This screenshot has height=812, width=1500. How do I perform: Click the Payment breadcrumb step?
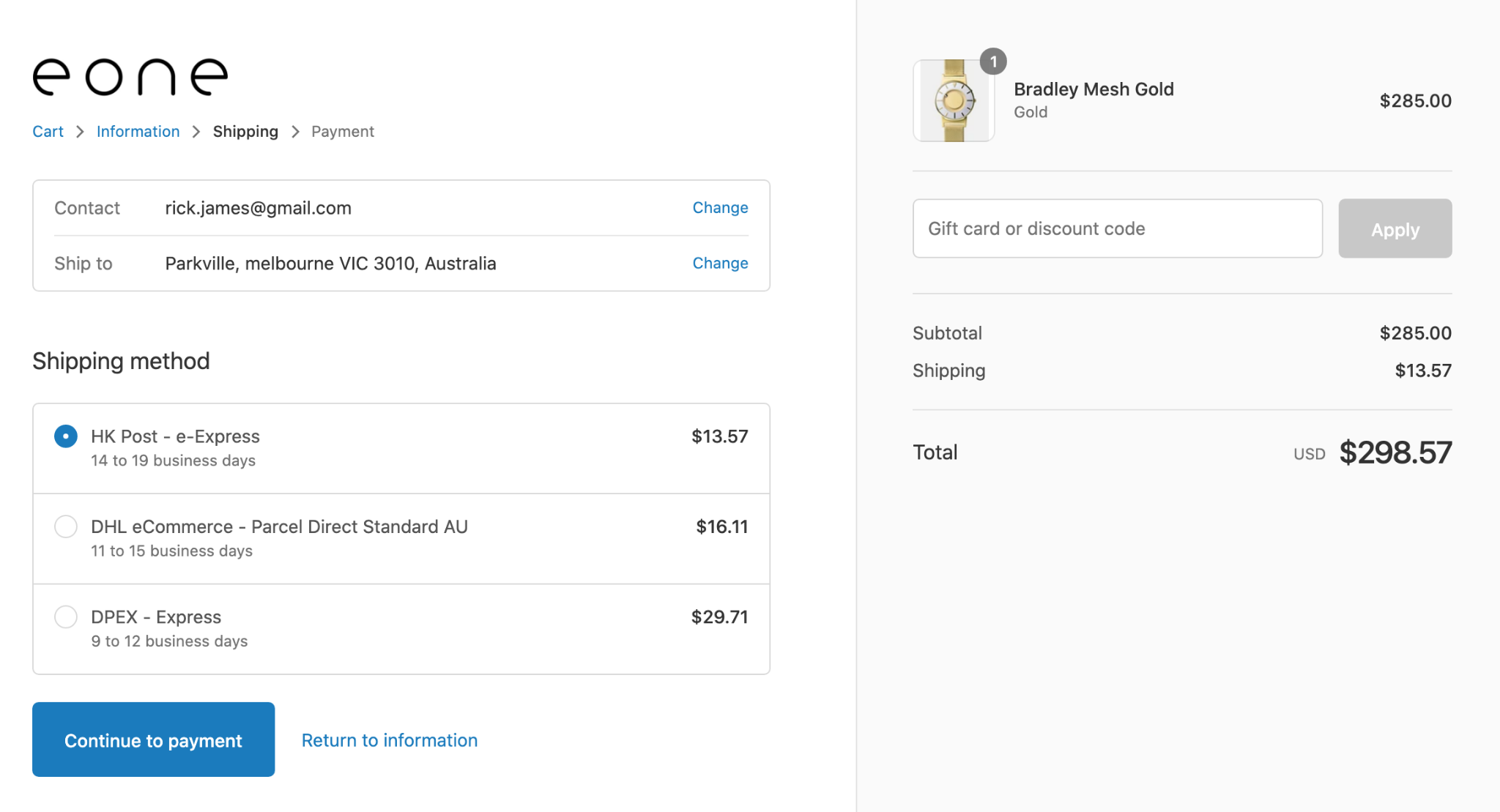(x=342, y=132)
